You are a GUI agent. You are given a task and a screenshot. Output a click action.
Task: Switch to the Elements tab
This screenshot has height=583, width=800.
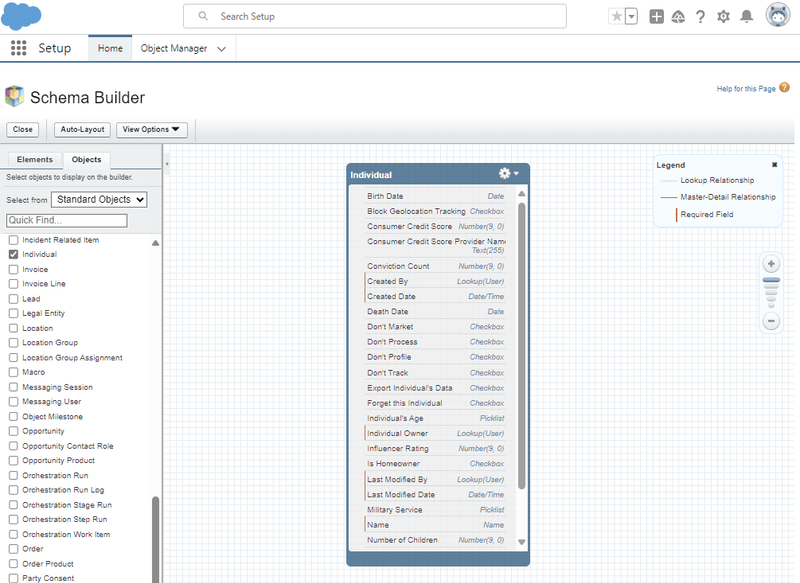click(35, 160)
